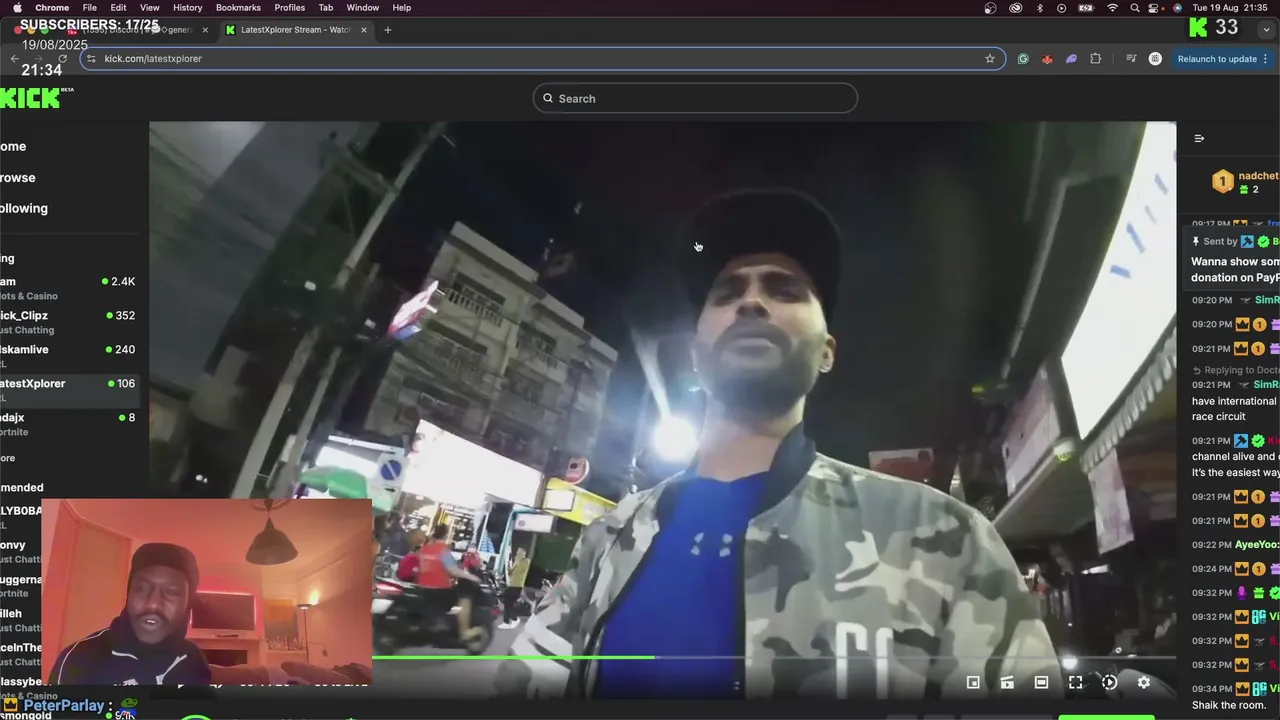The width and height of the screenshot is (1280, 720).
Task: Click the webcam overlay thumbnail
Action: pyautogui.click(x=207, y=591)
